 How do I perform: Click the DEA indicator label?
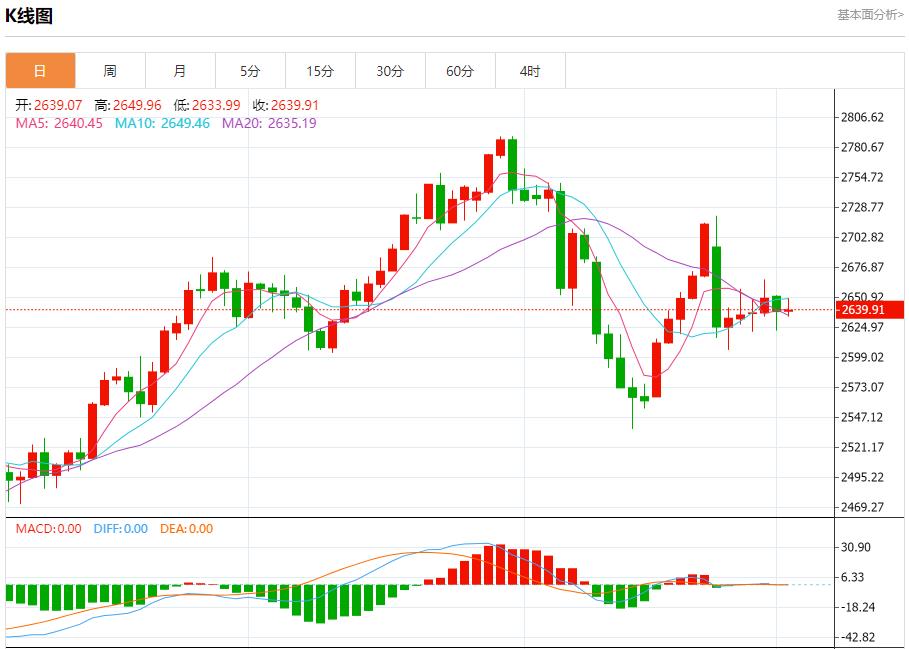[186, 529]
